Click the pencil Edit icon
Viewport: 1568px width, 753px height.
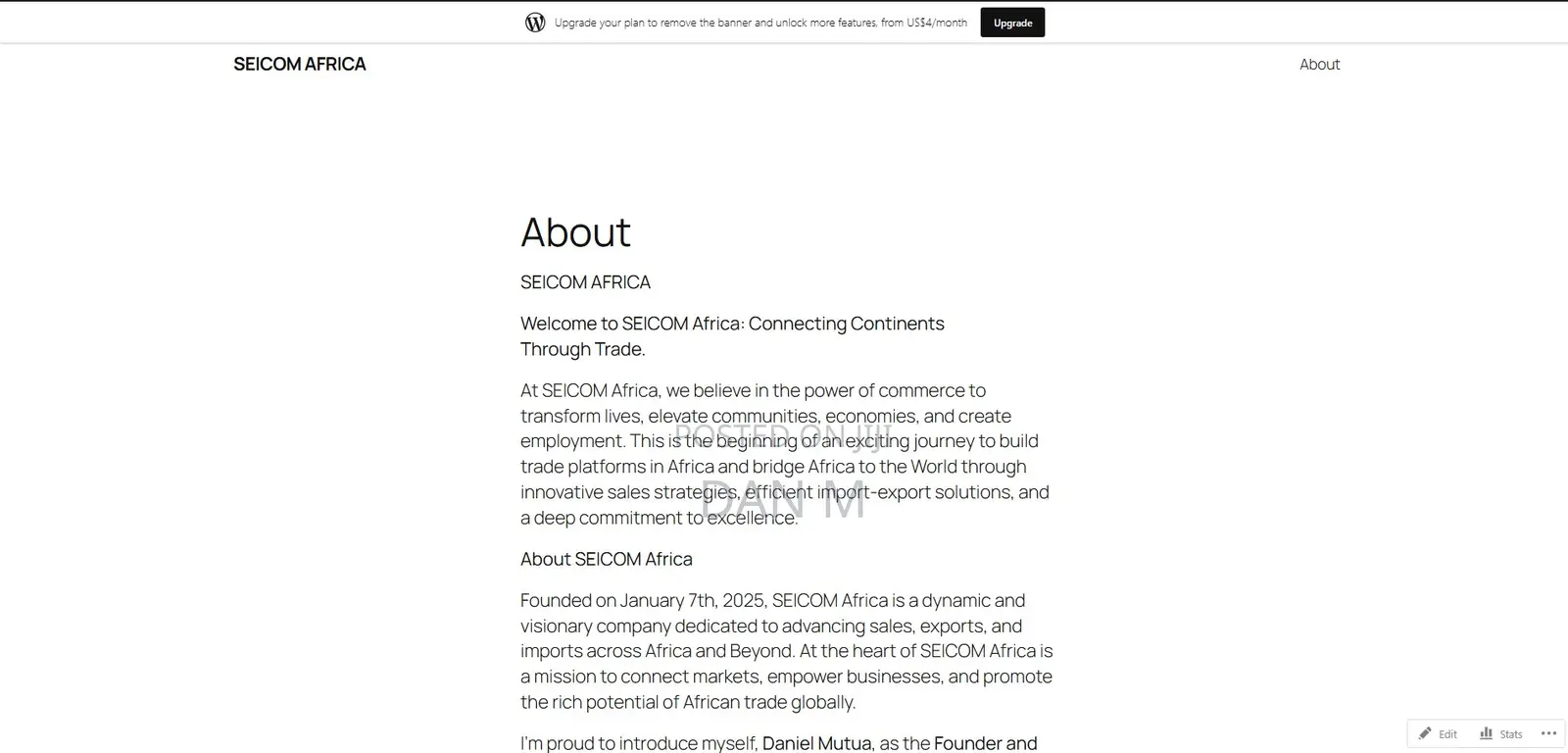(1425, 733)
